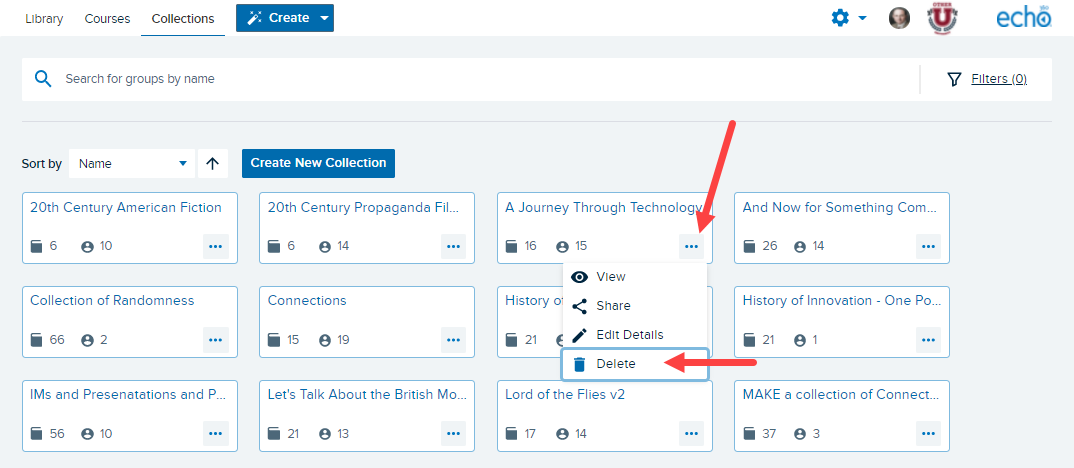This screenshot has height=468, width=1074.
Task: Switch to the Collections tab
Action: tap(183, 19)
